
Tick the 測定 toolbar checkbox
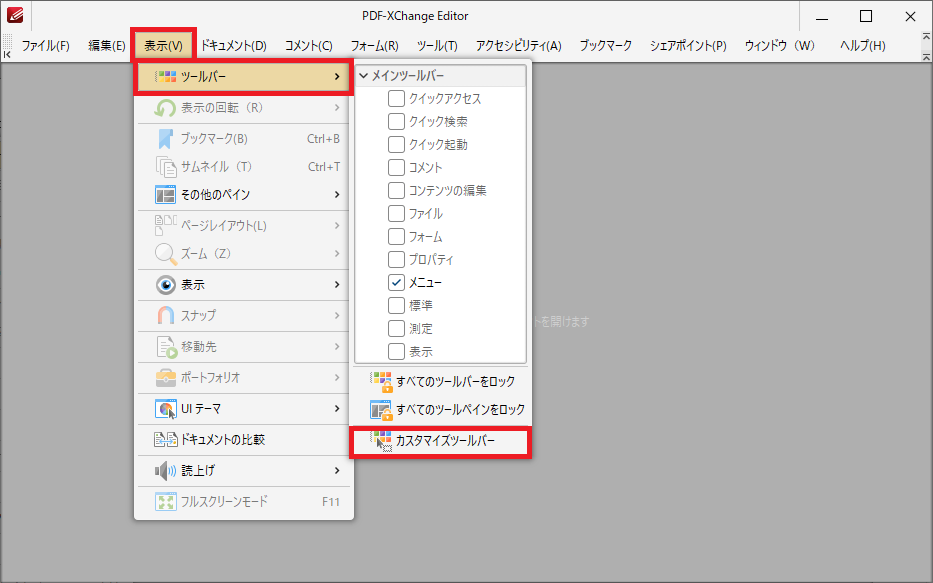tap(396, 328)
